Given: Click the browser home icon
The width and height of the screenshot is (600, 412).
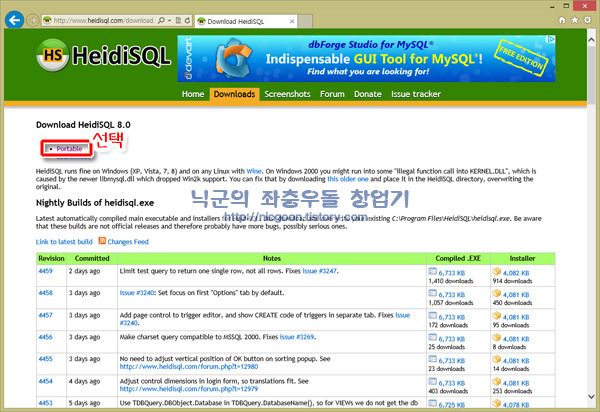Looking at the screenshot, I should (562, 20).
